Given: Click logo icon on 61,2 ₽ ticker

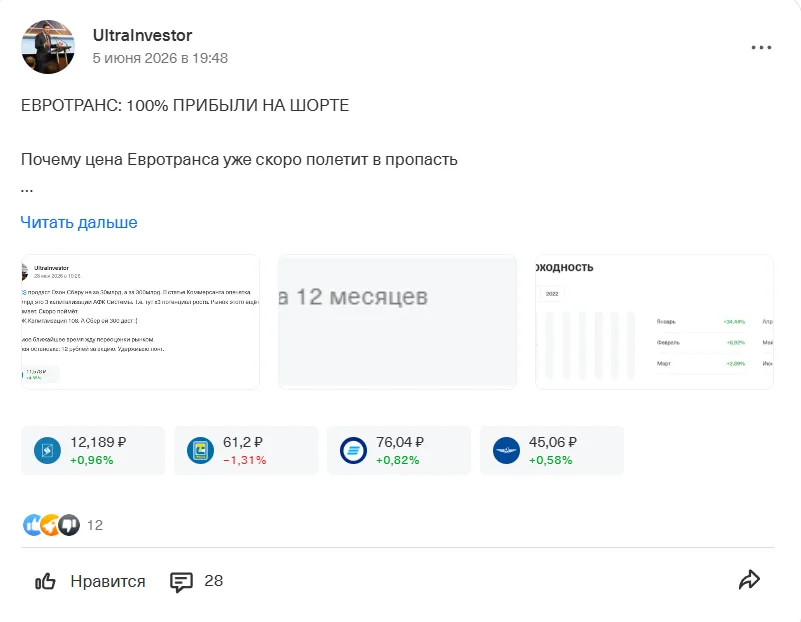Looking at the screenshot, I should 200,450.
